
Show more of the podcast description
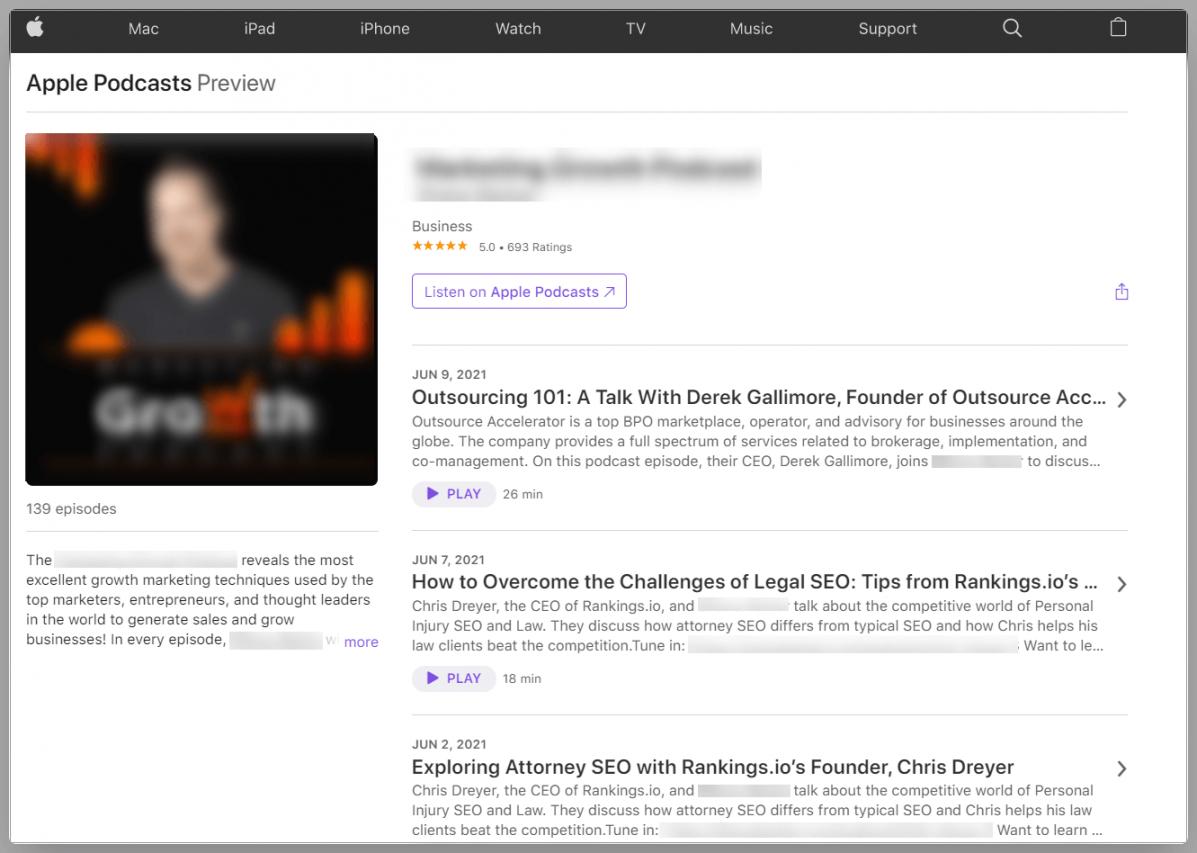tap(361, 642)
